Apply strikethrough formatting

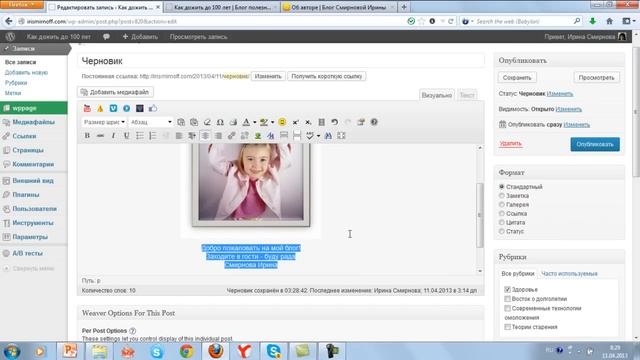[100, 136]
